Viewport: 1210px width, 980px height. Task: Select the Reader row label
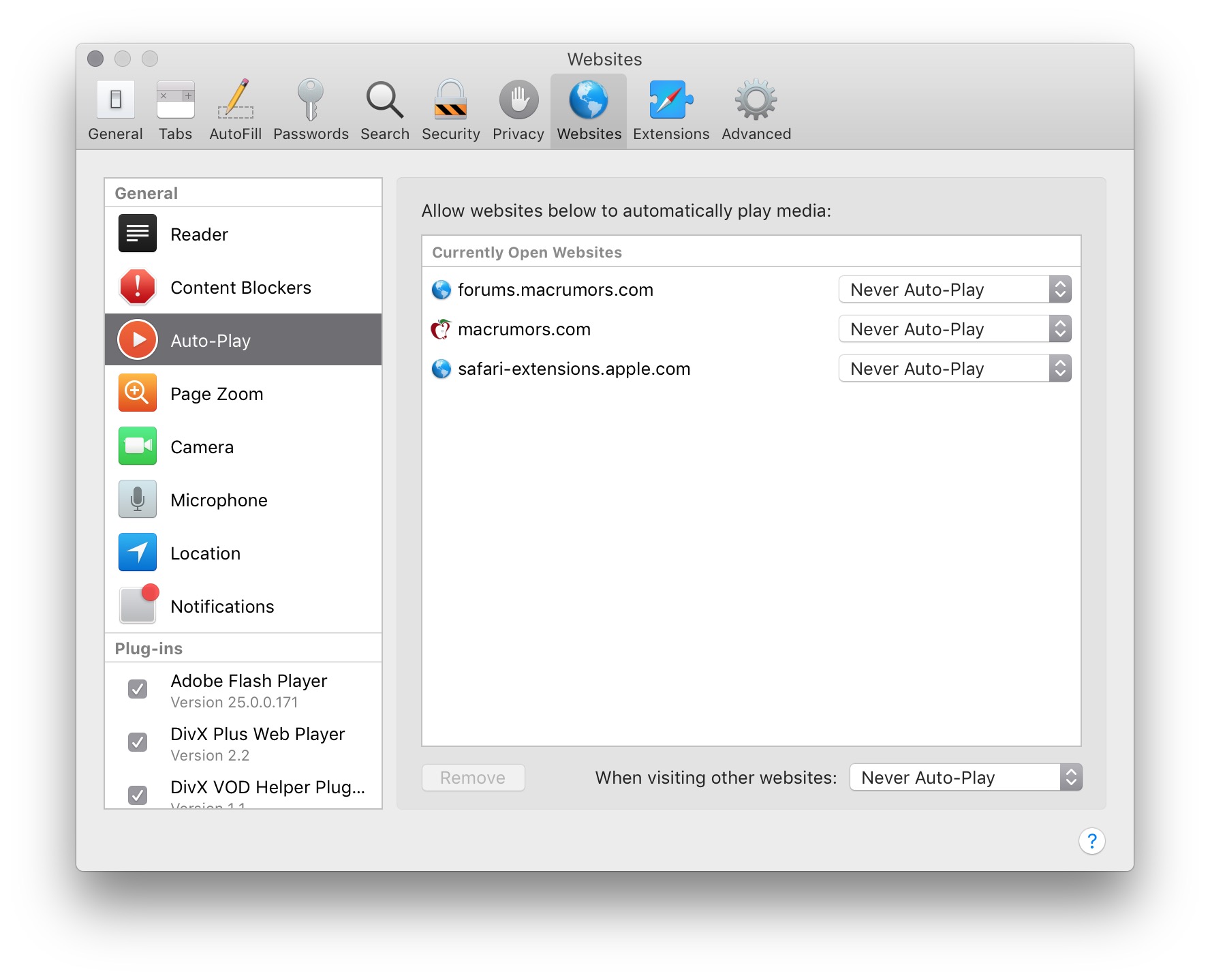[x=199, y=234]
